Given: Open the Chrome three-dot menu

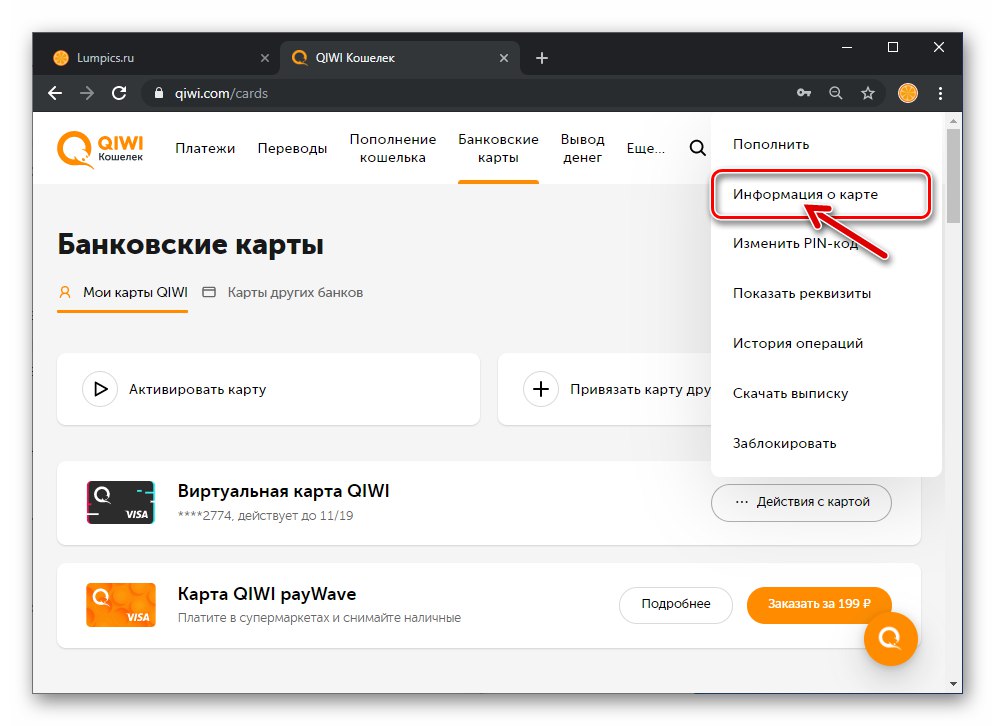Looking at the screenshot, I should coord(940,93).
